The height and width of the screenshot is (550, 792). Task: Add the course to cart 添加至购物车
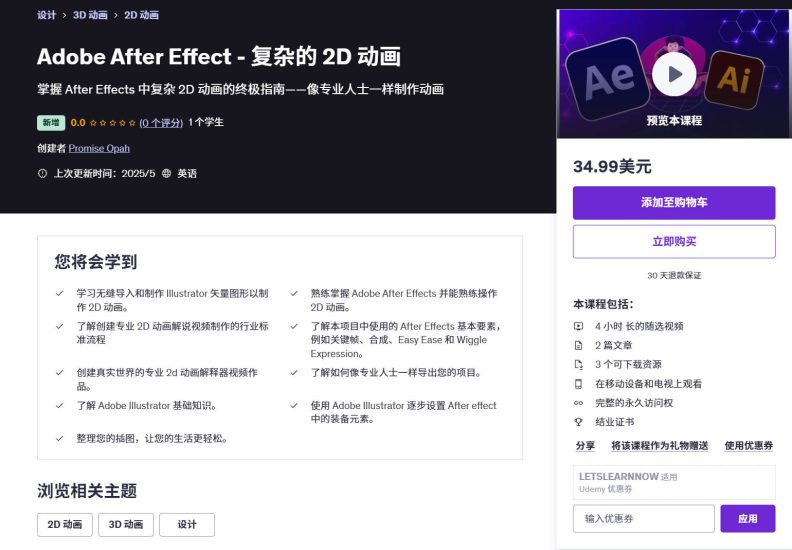674,203
